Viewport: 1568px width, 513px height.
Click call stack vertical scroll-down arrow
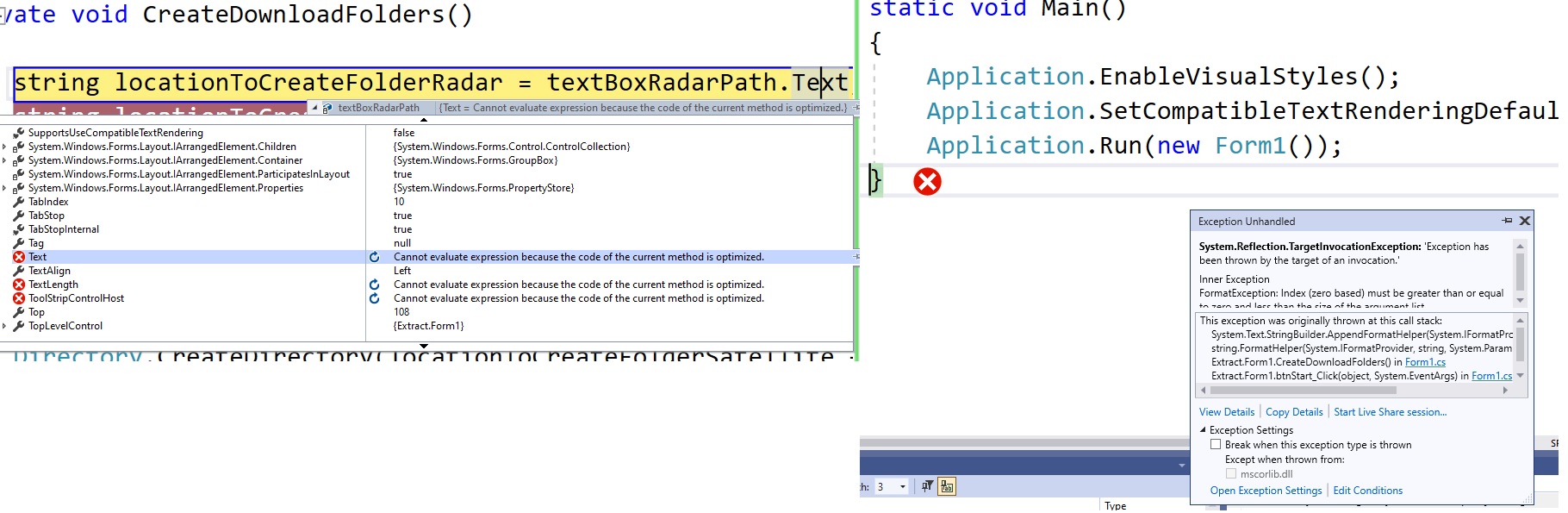point(1520,375)
